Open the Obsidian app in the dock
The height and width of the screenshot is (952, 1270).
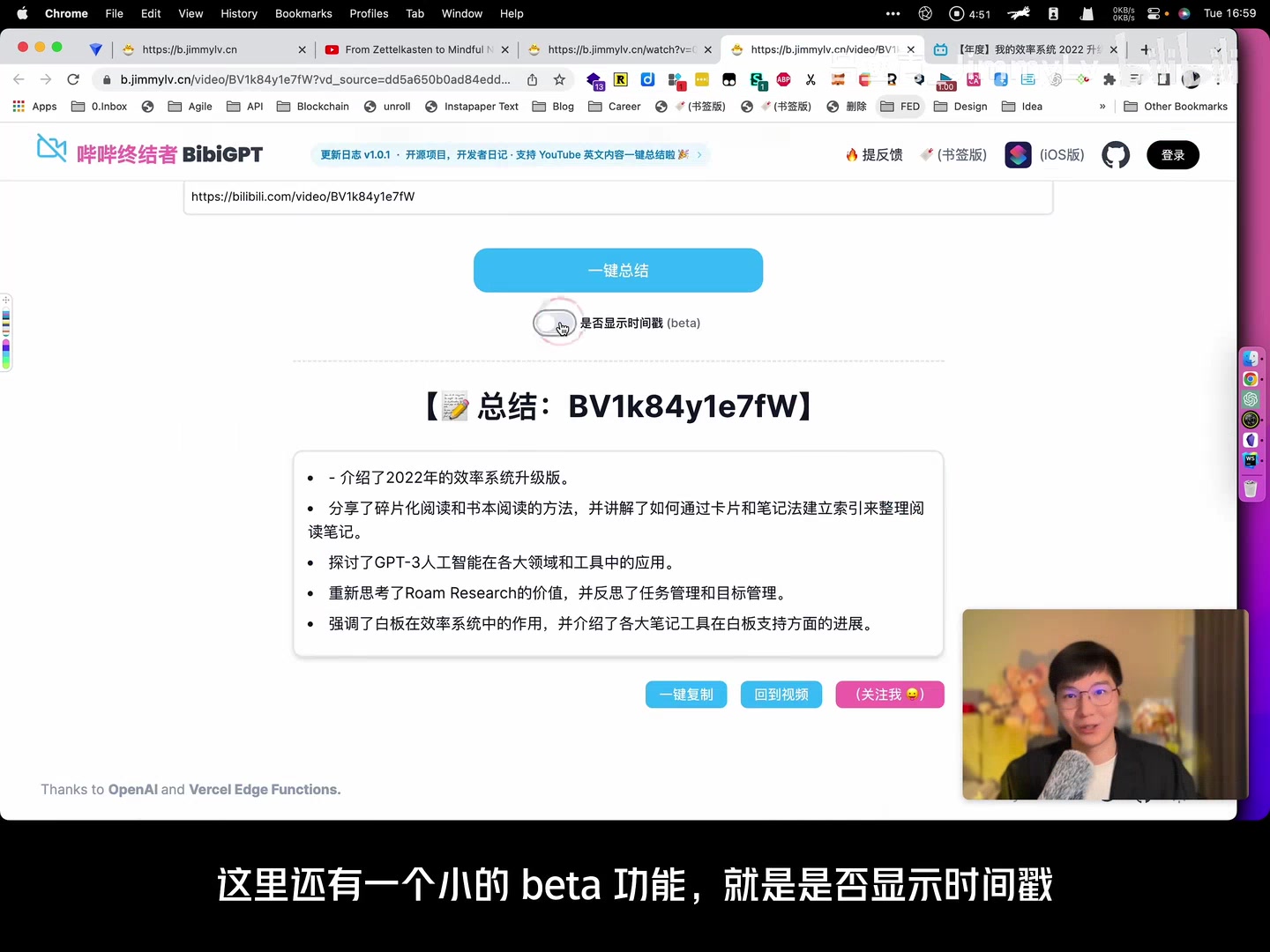coord(1250,440)
